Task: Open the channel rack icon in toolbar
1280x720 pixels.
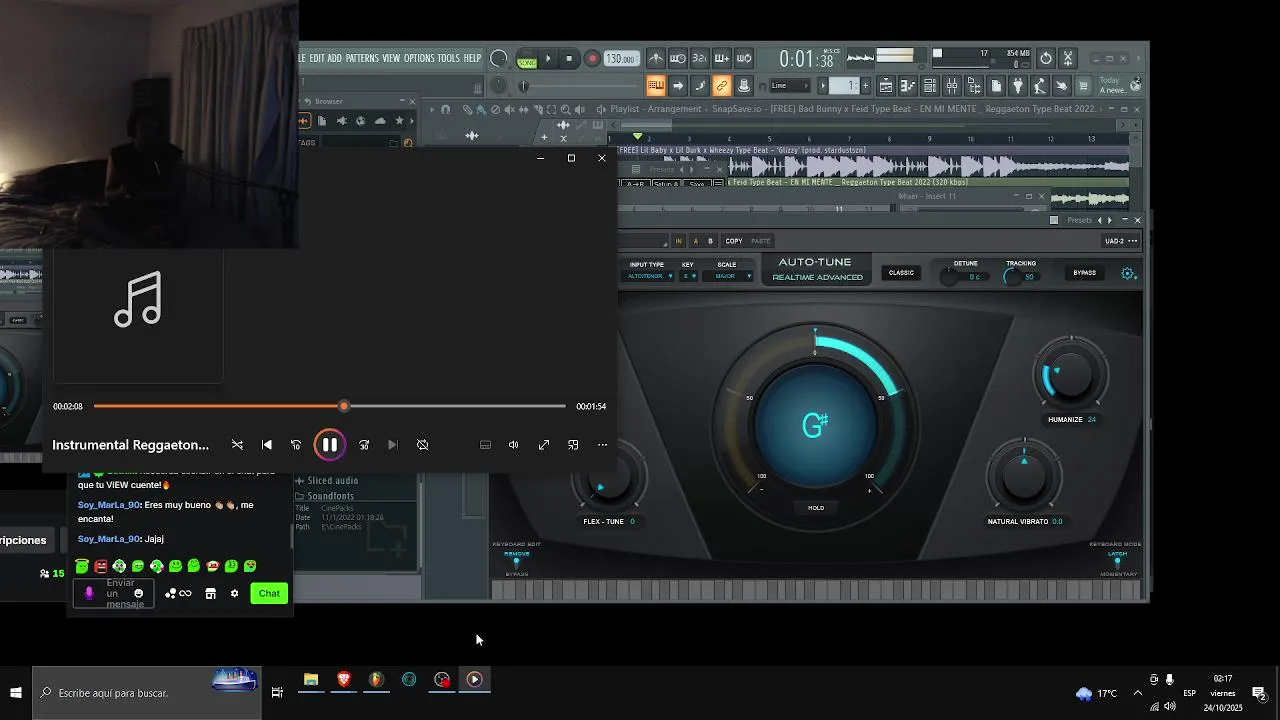Action: coord(930,86)
